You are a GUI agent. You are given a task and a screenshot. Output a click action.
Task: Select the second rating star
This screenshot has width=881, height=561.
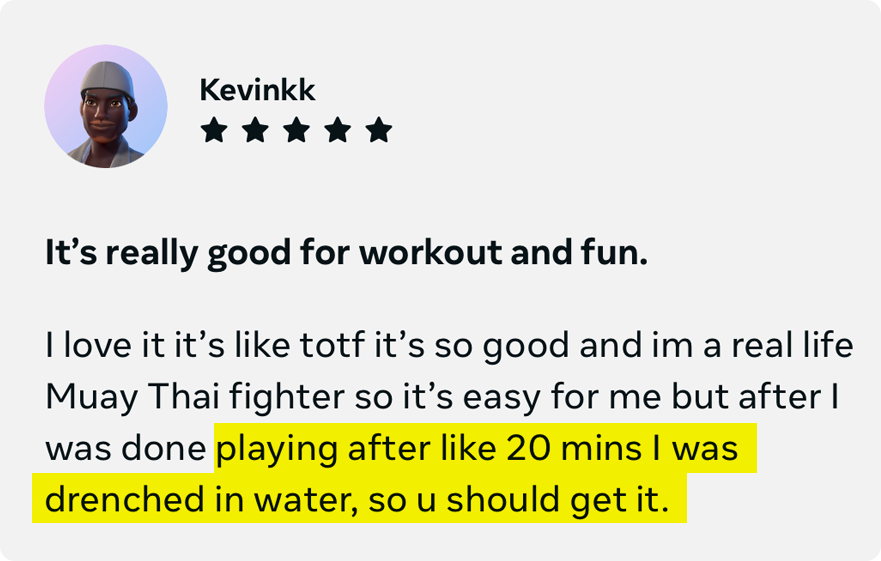coord(255,130)
